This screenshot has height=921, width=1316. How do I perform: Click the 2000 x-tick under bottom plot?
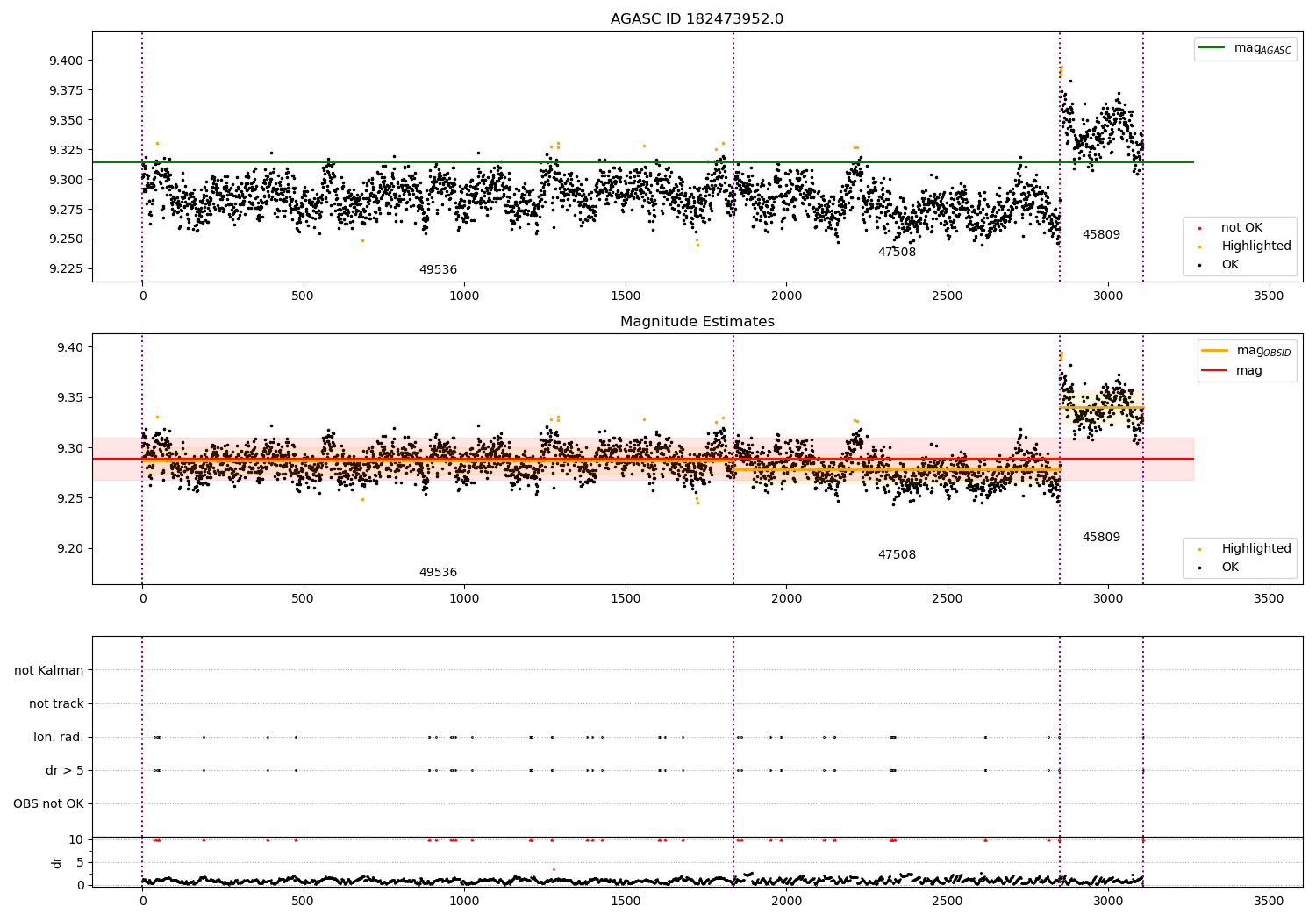click(786, 901)
